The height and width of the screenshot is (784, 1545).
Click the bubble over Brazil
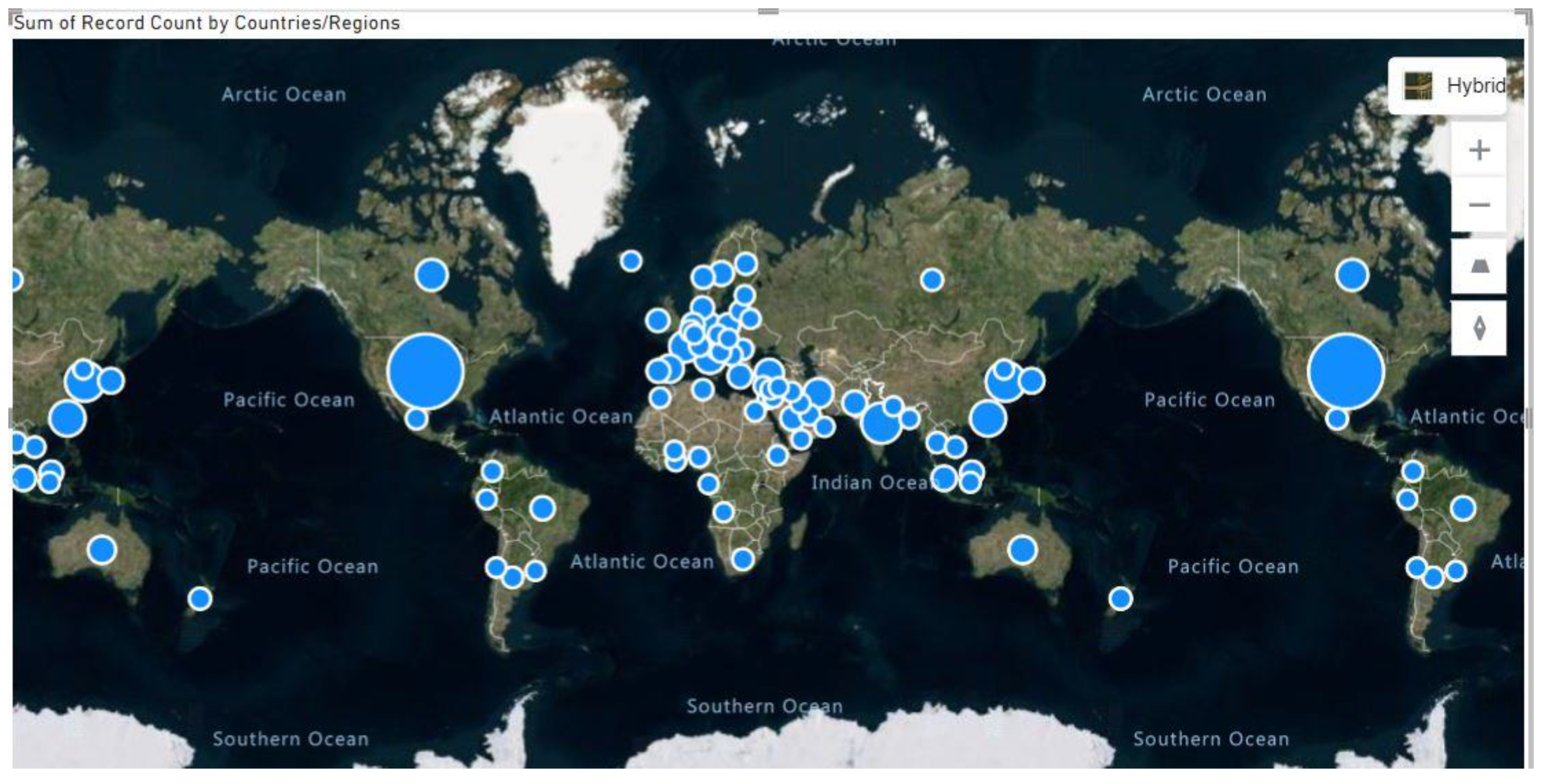coord(542,508)
